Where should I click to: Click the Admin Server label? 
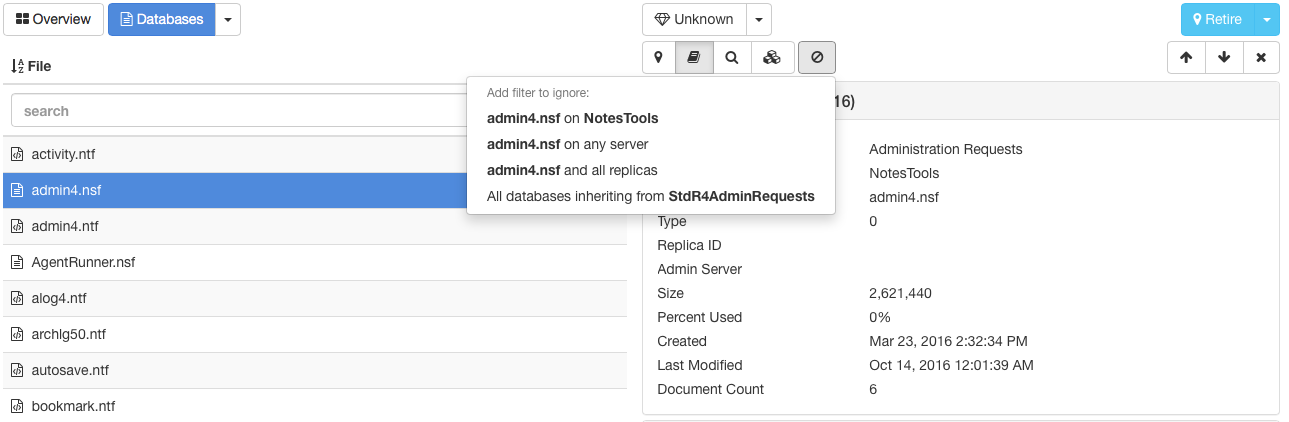700,269
